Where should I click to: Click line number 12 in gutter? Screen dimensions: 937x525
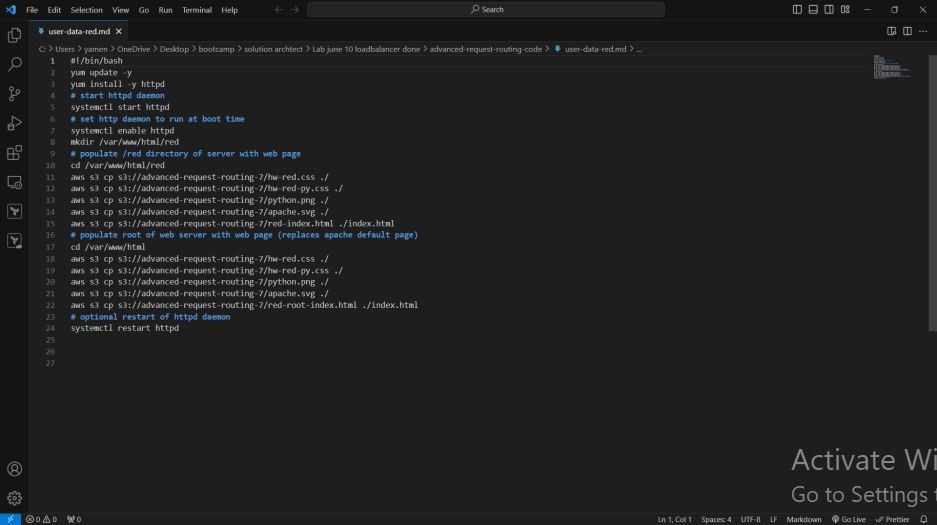(50, 188)
